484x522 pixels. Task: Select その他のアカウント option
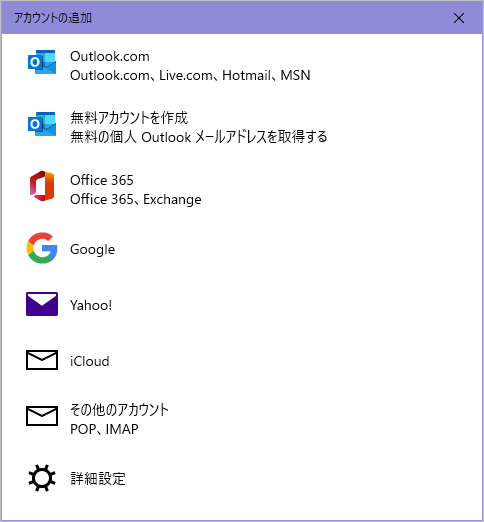[x=119, y=410]
